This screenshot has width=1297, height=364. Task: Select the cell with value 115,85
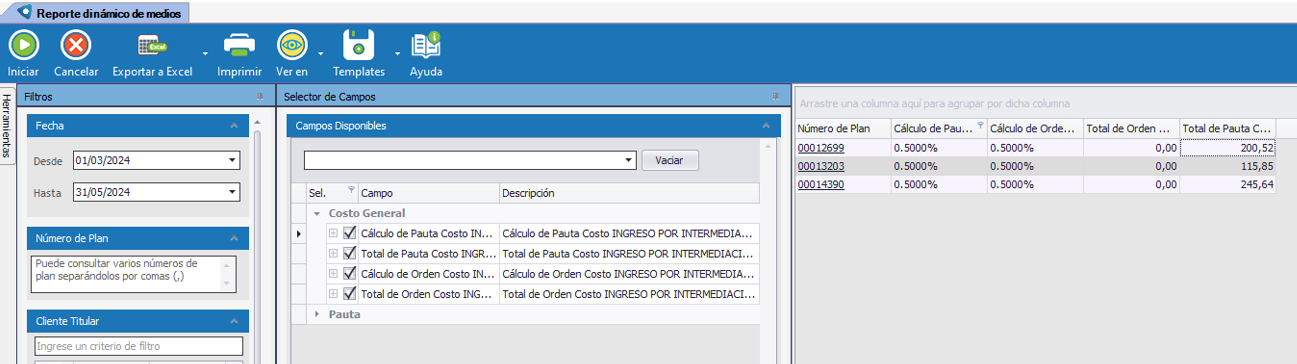click(x=1228, y=166)
